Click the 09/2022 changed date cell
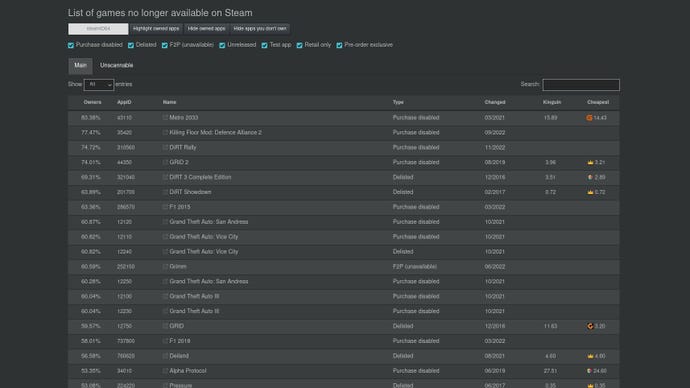 coord(495,132)
